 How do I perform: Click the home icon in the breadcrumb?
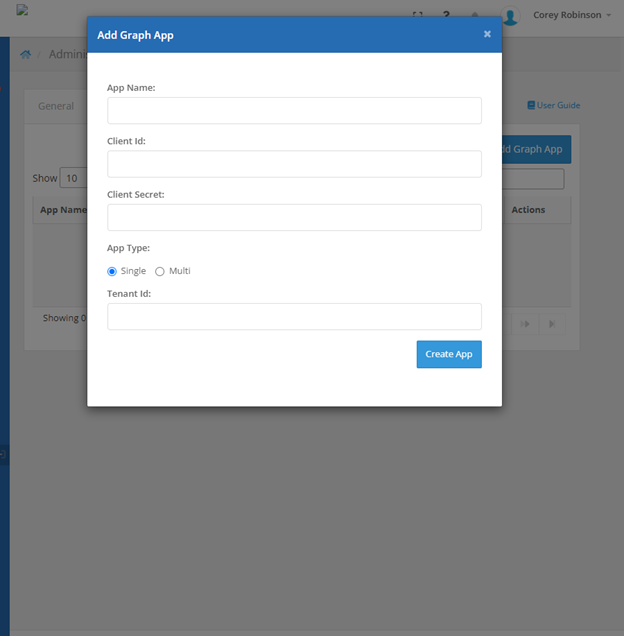26,54
